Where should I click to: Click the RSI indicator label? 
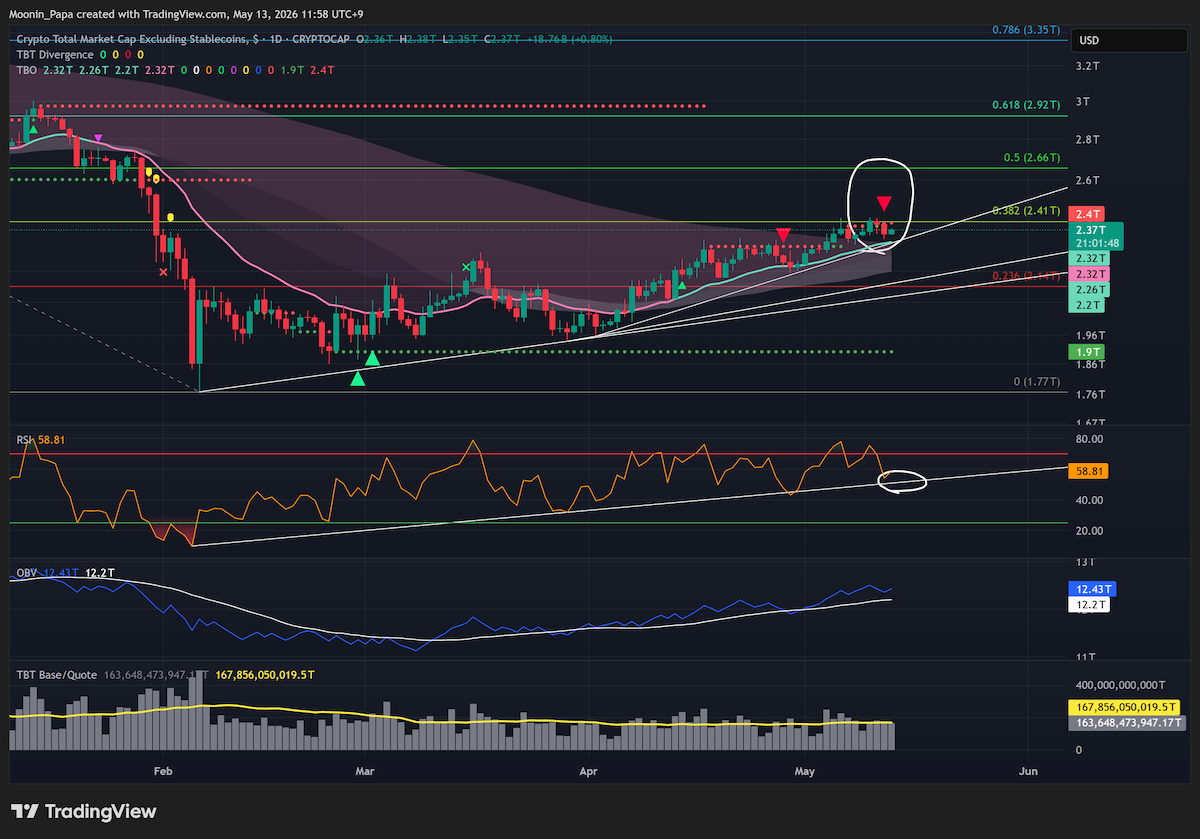24,439
